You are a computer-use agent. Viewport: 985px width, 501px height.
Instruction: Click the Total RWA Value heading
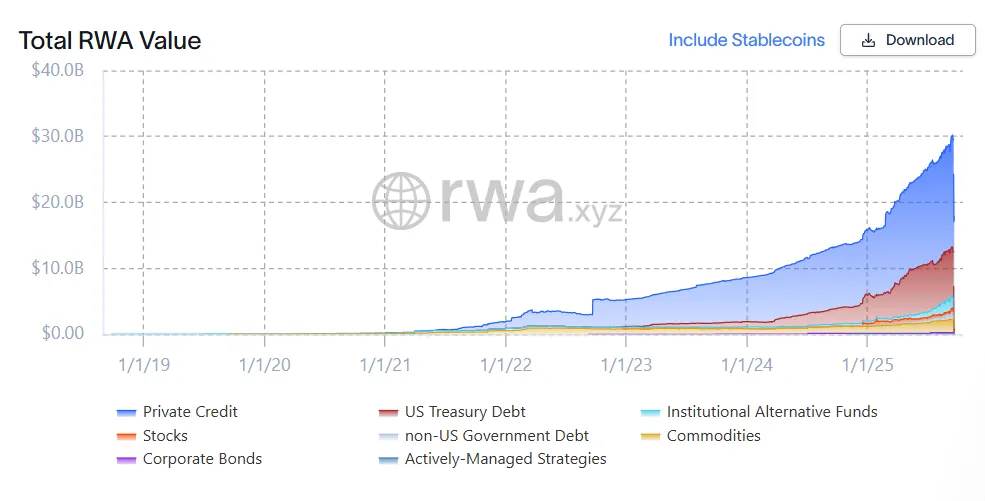click(110, 41)
